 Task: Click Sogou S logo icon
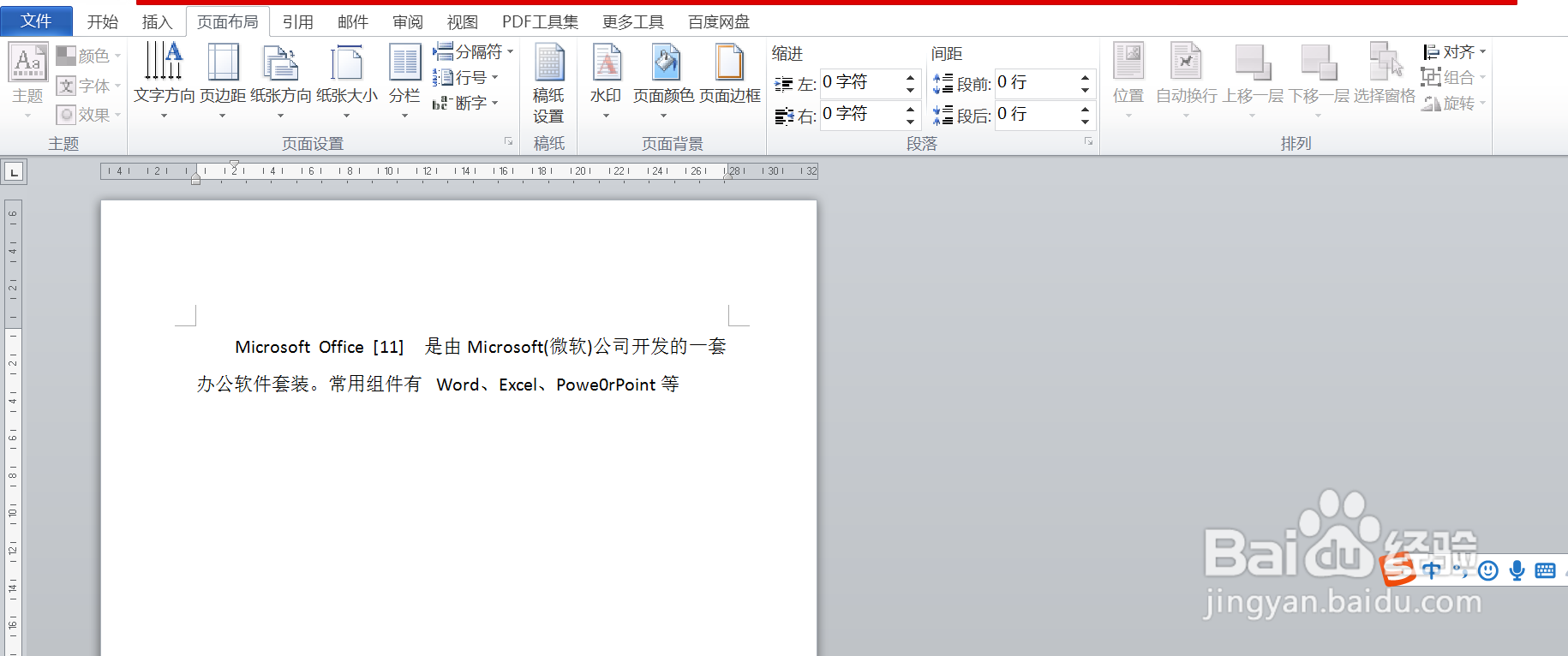point(1398,569)
